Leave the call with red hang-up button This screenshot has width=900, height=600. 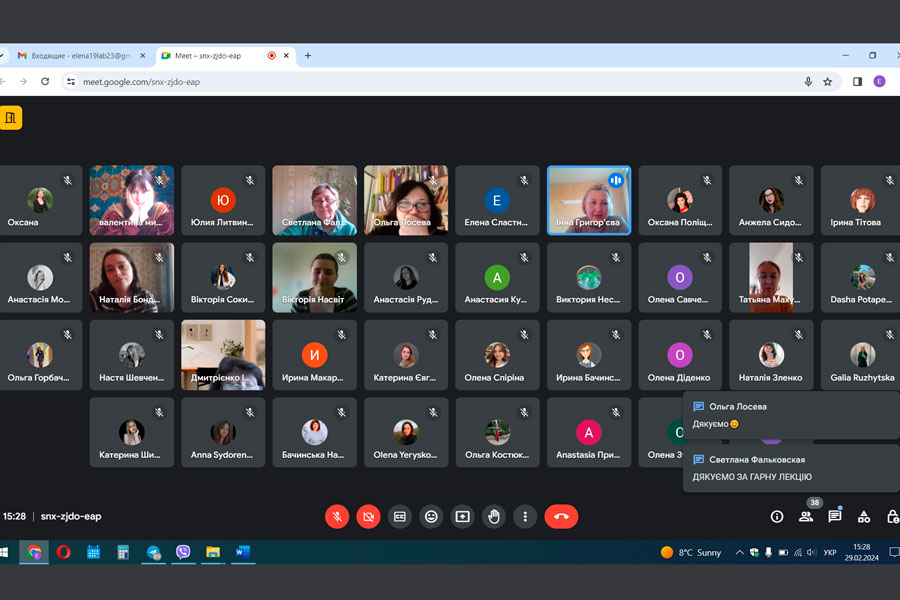click(561, 517)
